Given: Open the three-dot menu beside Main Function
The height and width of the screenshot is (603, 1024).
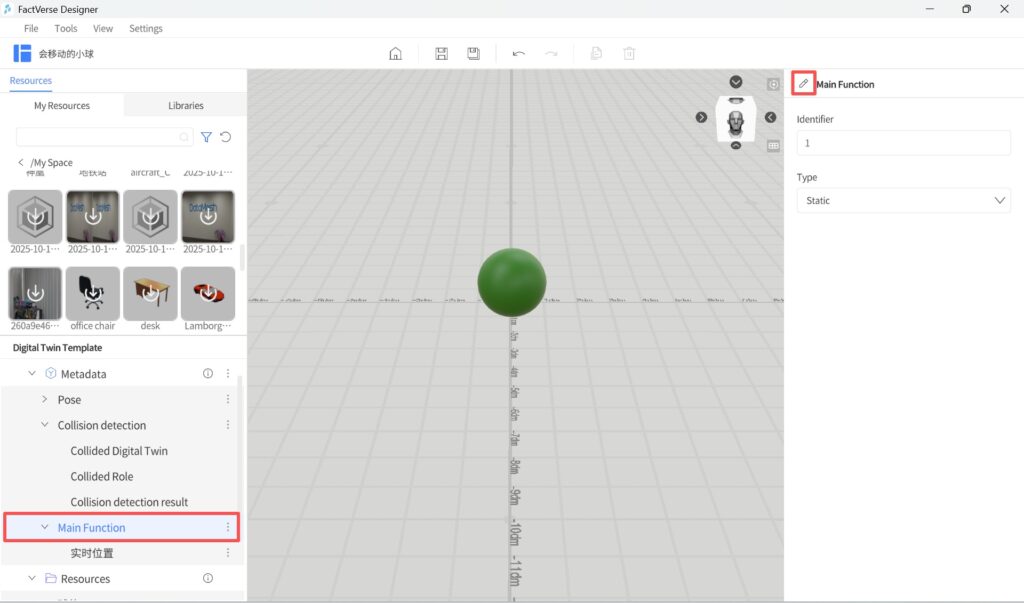Looking at the screenshot, I should coord(227,527).
